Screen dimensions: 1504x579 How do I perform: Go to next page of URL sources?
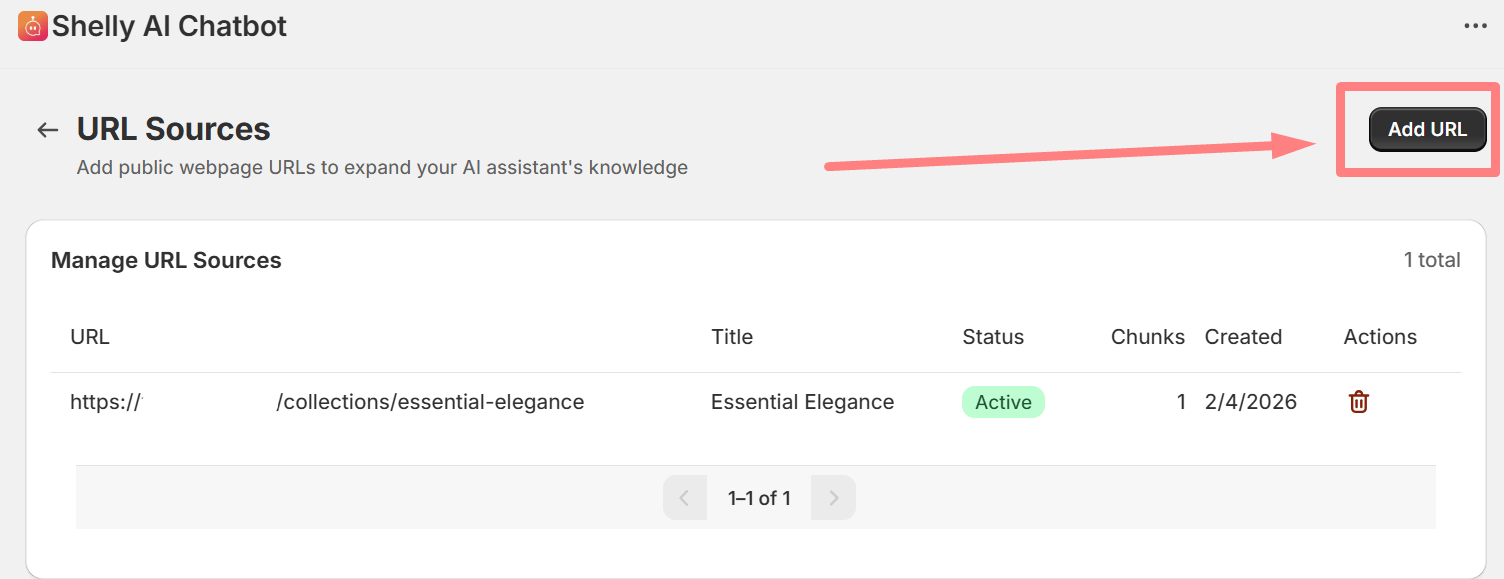click(x=833, y=498)
